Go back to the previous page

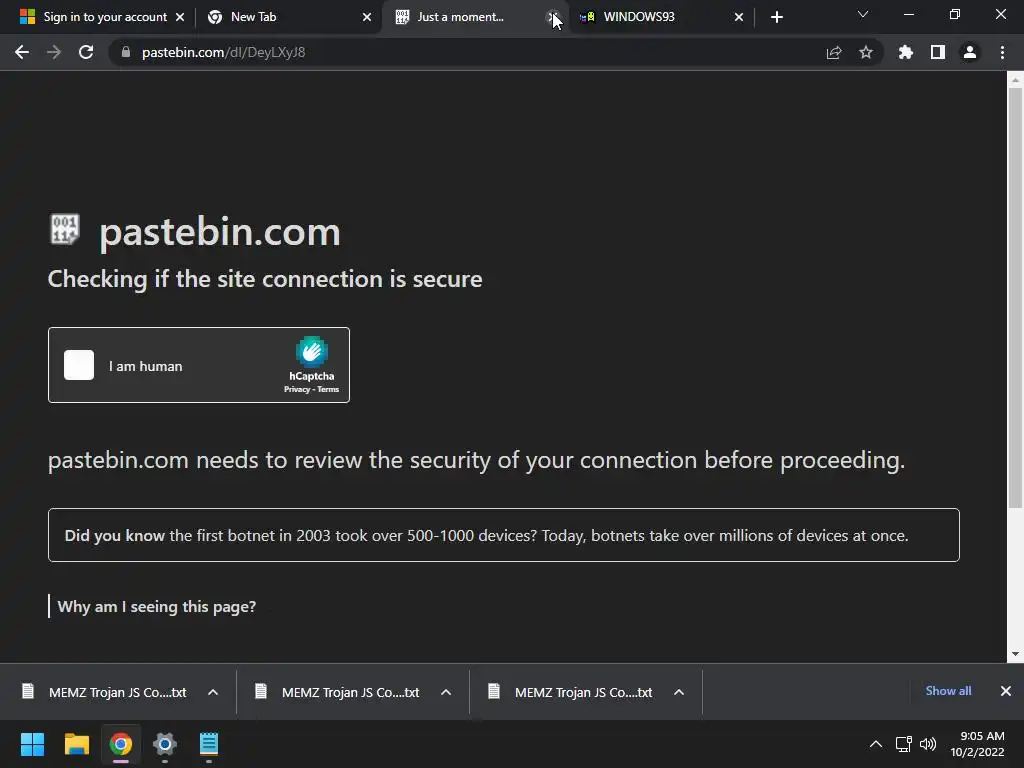coord(22,52)
